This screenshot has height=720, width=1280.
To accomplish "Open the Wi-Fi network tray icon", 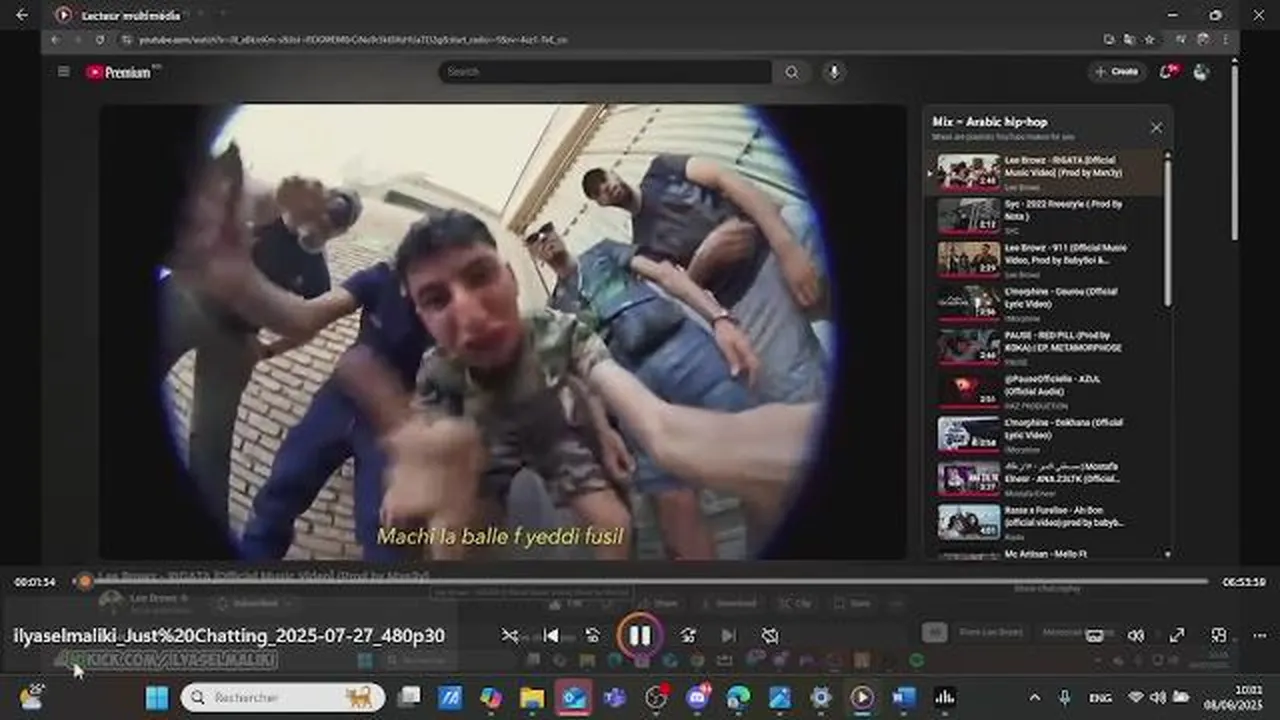I will (1136, 697).
